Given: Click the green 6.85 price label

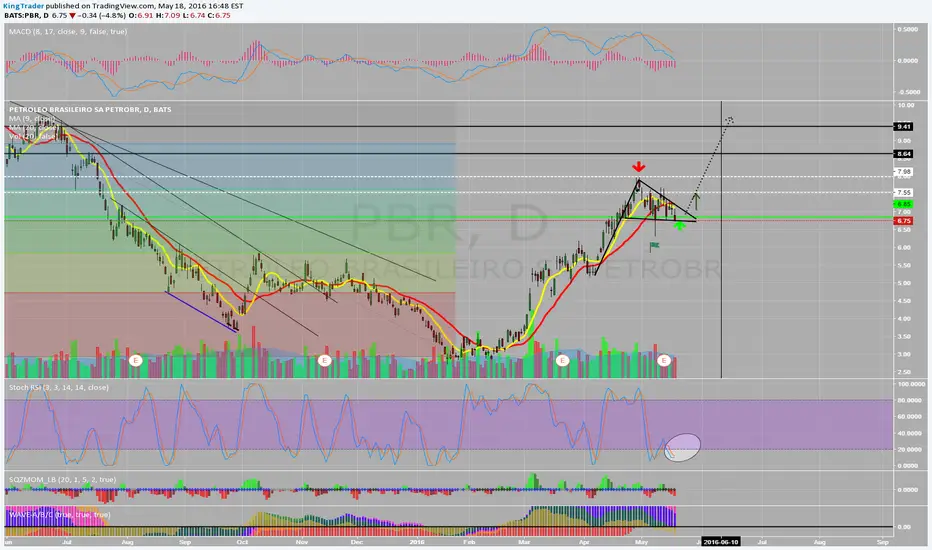Looking at the screenshot, I should pyautogui.click(x=903, y=204).
